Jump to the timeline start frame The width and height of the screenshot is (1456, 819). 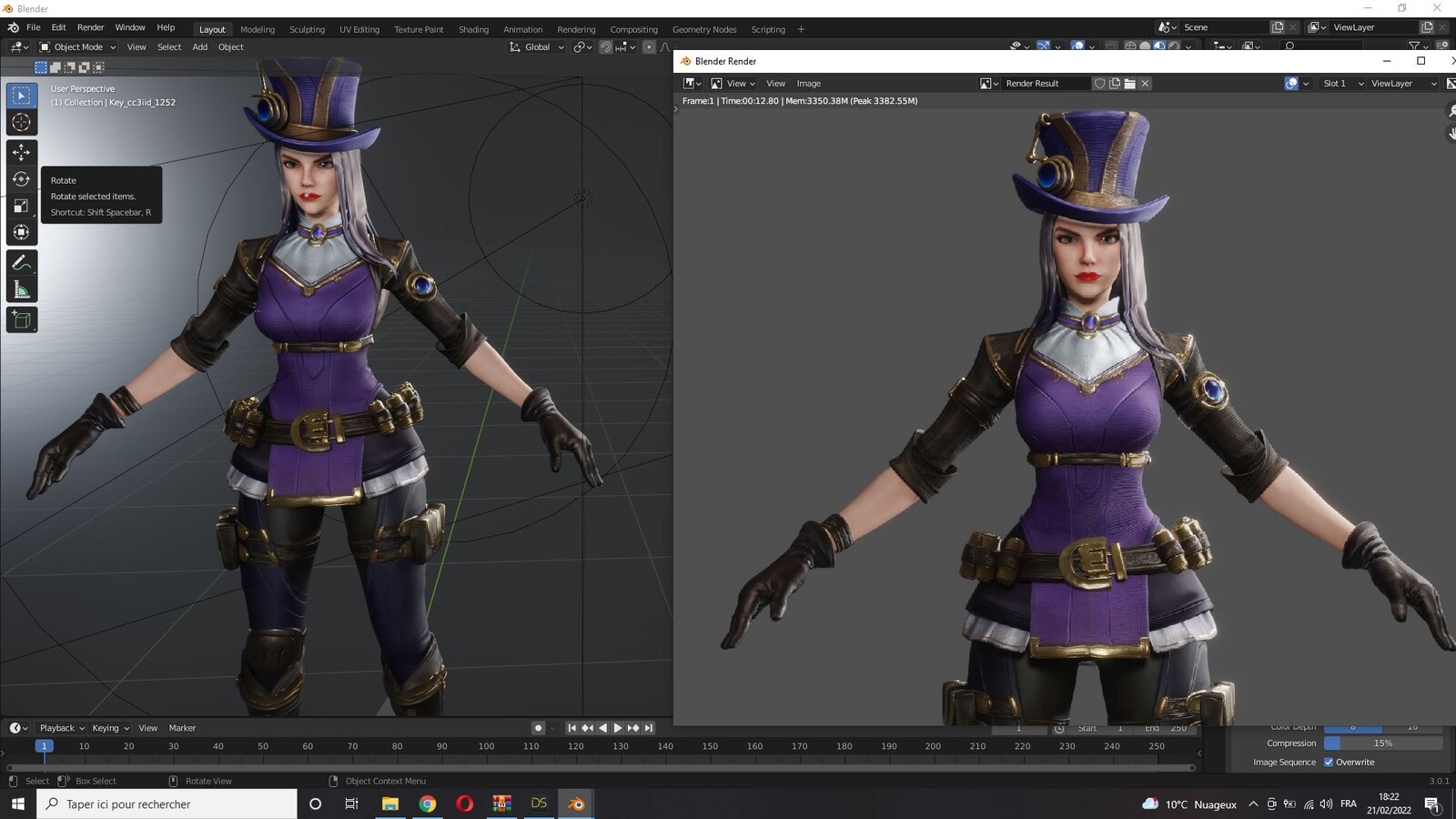click(571, 728)
